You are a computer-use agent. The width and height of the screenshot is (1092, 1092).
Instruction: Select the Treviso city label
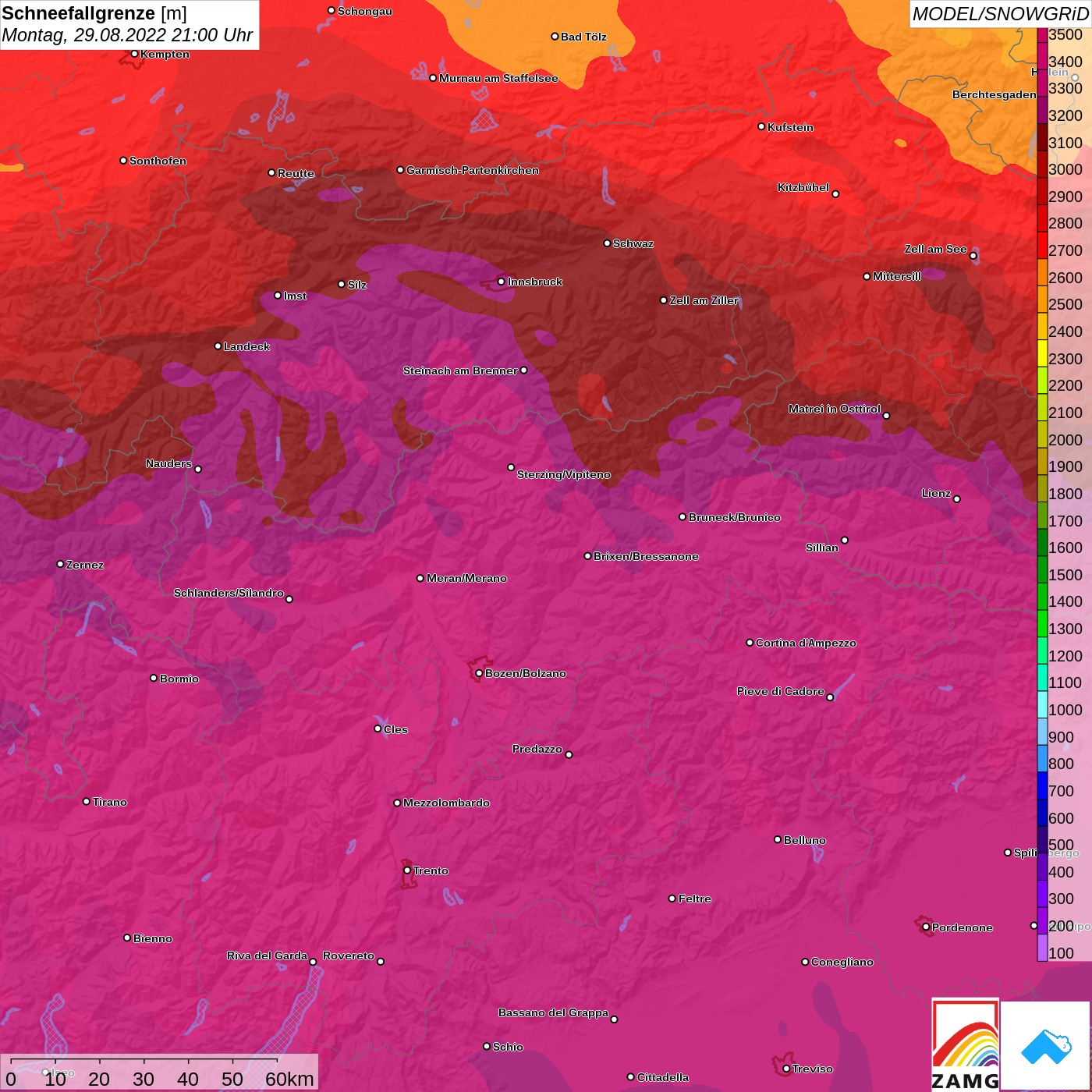coord(812,1069)
